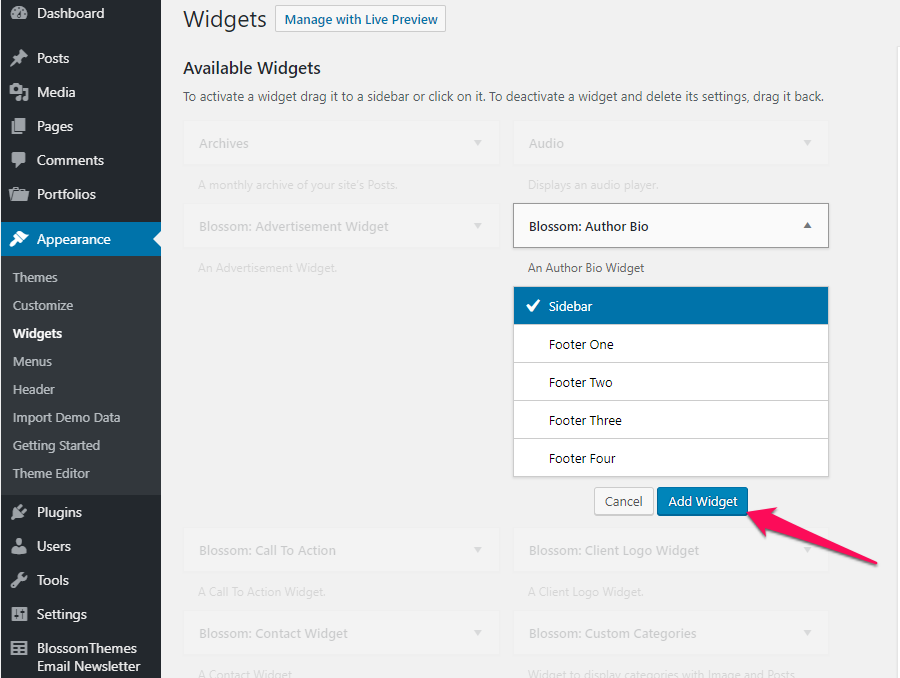Select Widgets in the Appearance submenu
The image size is (900, 678).
pos(37,334)
